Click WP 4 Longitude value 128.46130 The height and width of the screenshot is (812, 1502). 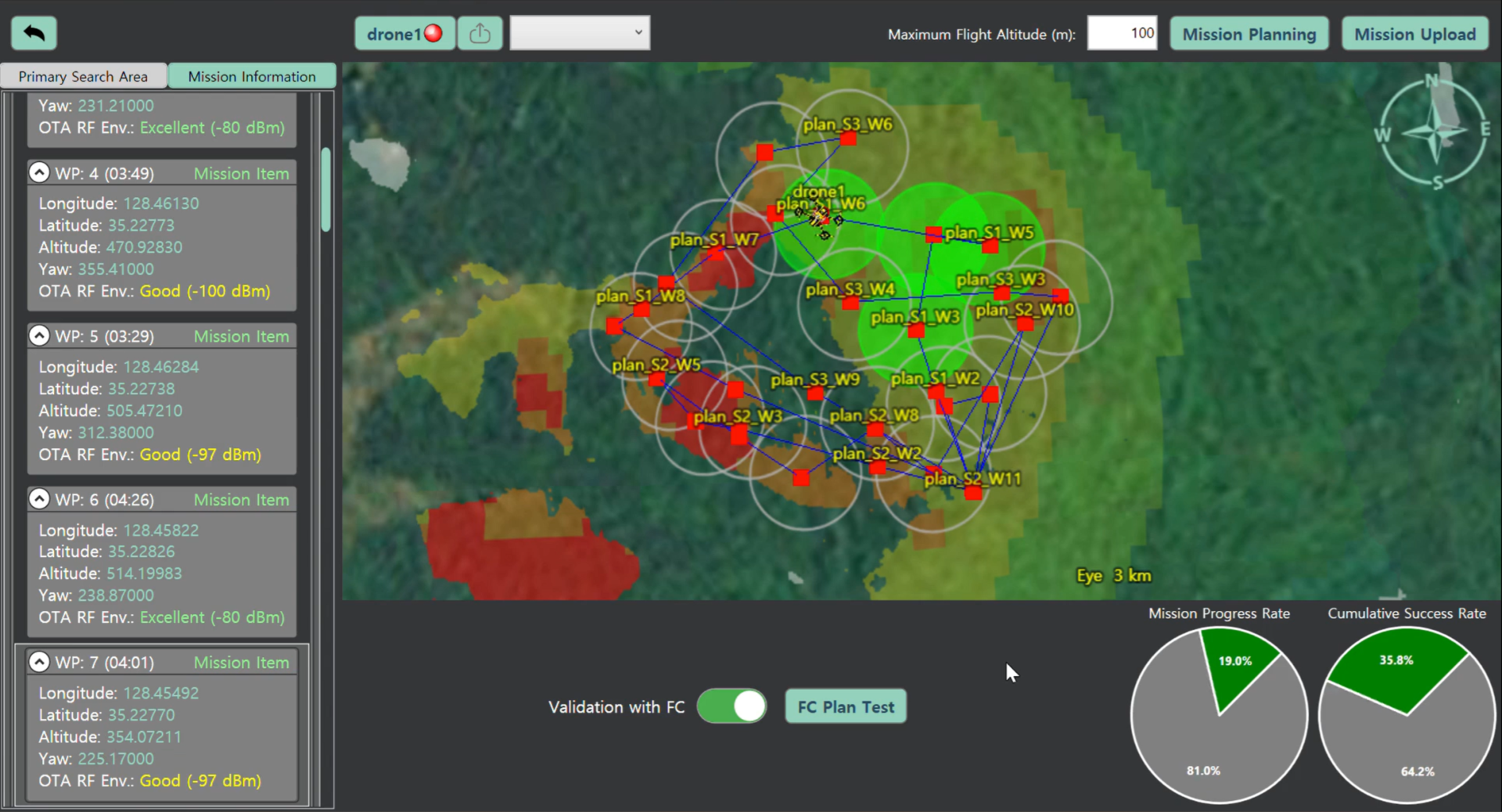pos(161,203)
